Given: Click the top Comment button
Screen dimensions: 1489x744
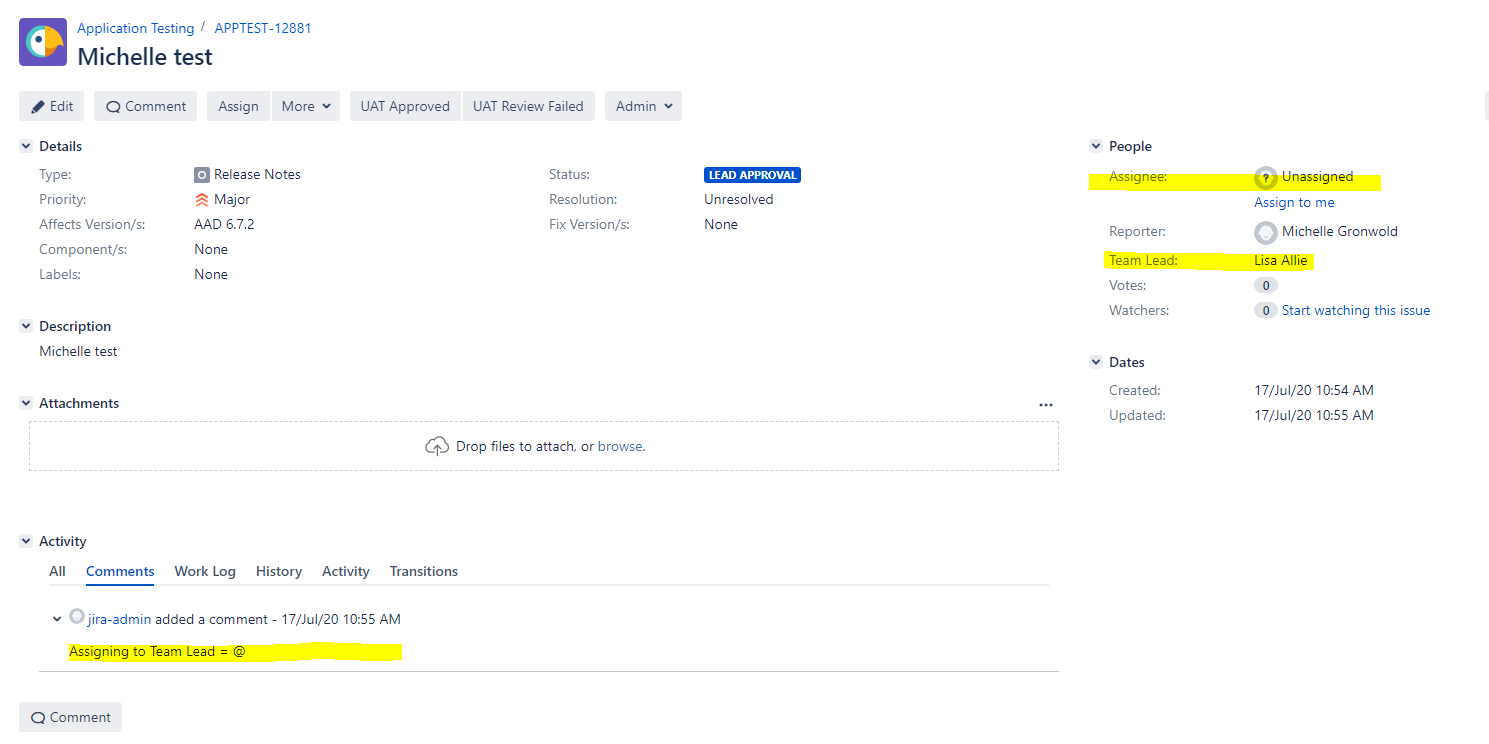Looking at the screenshot, I should tap(146, 106).
